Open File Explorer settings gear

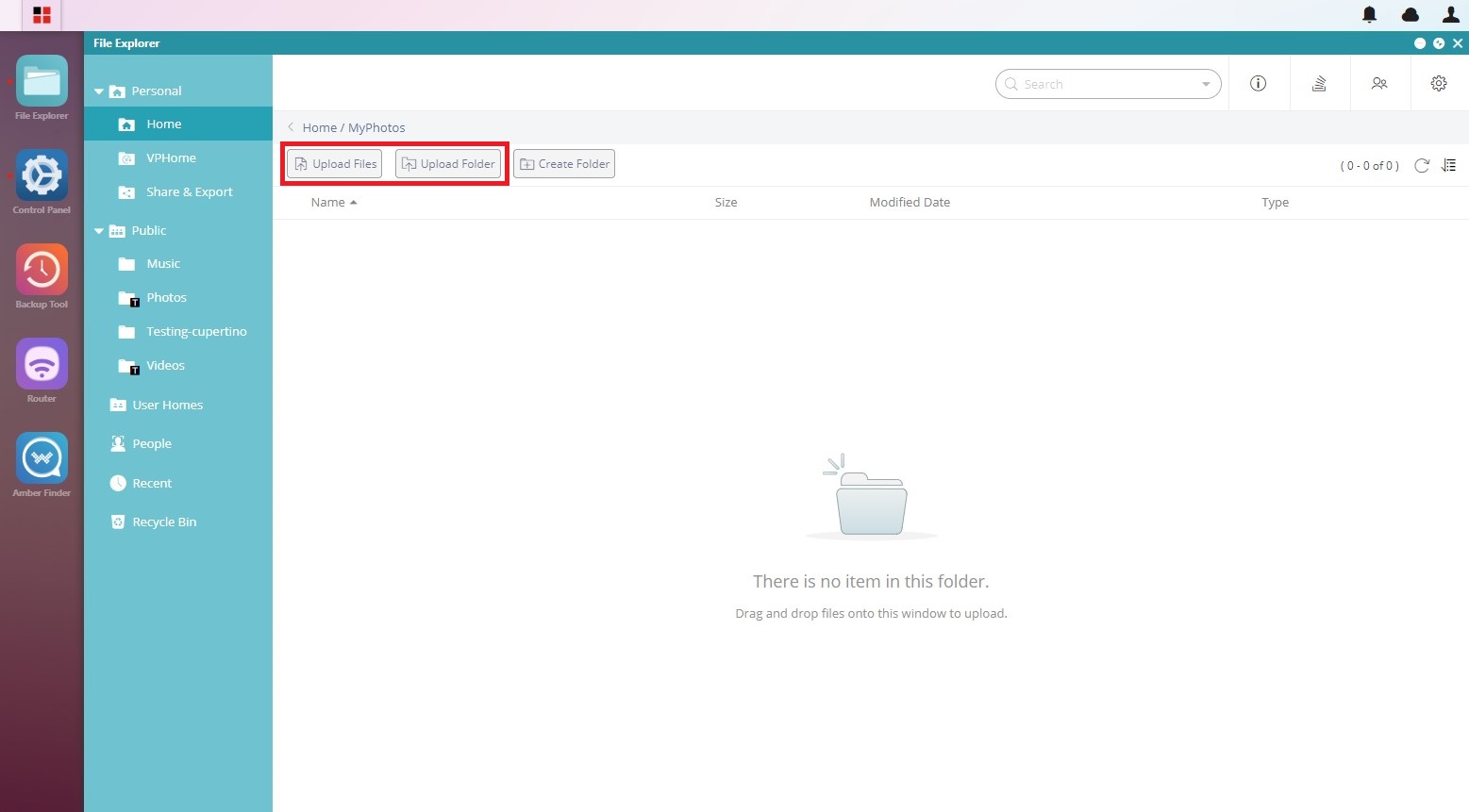tap(1439, 84)
